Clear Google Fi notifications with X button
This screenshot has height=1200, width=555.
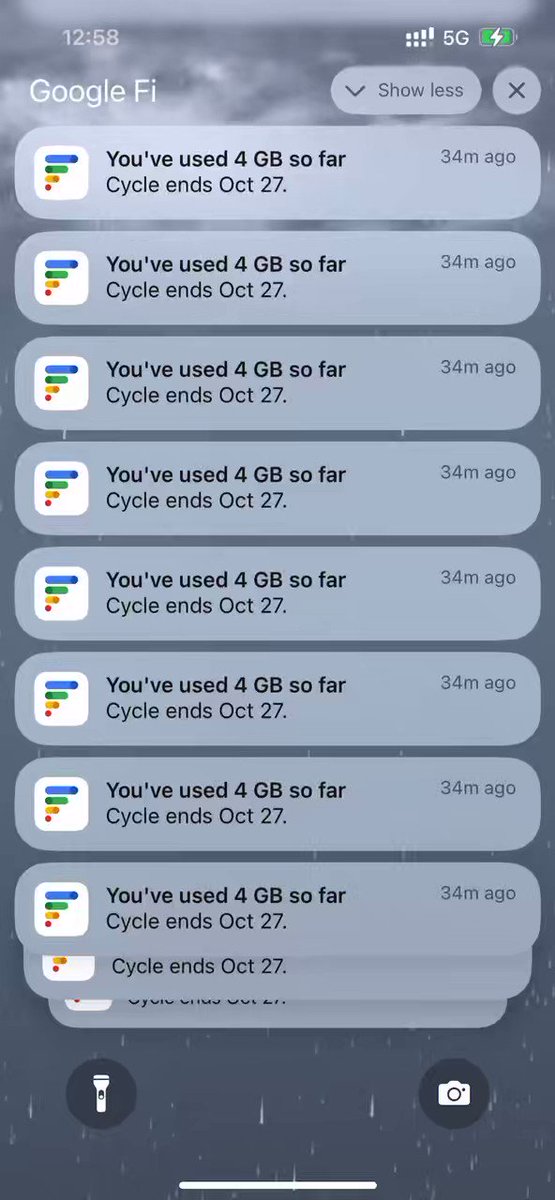point(516,91)
